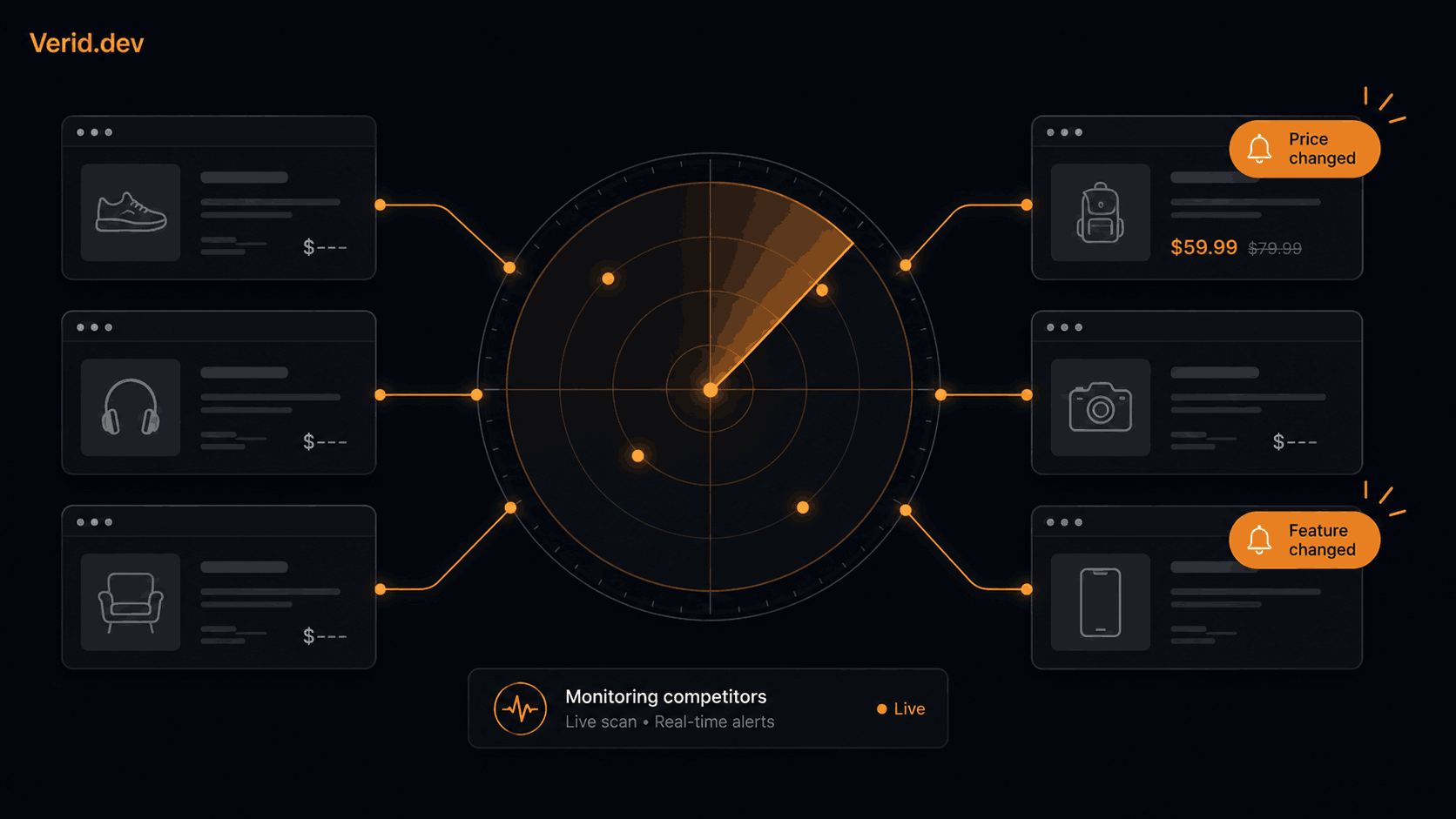The width and height of the screenshot is (1456, 819).
Task: Click the window dots on the armchair card
Action: (x=95, y=522)
